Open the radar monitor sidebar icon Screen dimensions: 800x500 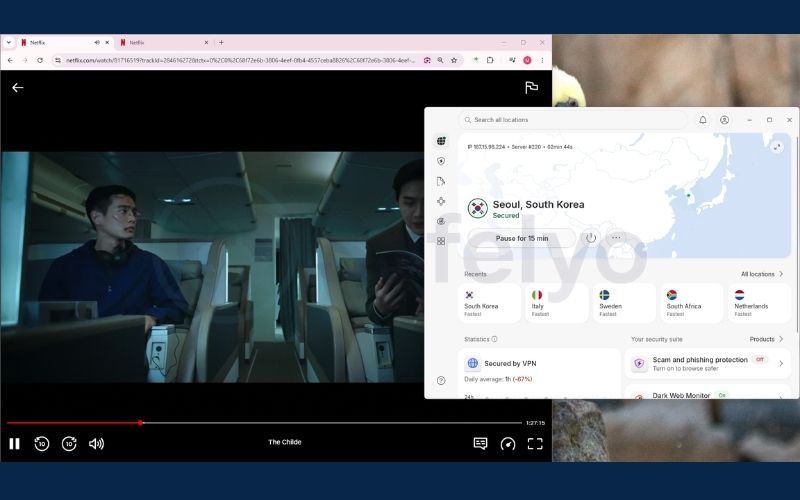(x=441, y=221)
